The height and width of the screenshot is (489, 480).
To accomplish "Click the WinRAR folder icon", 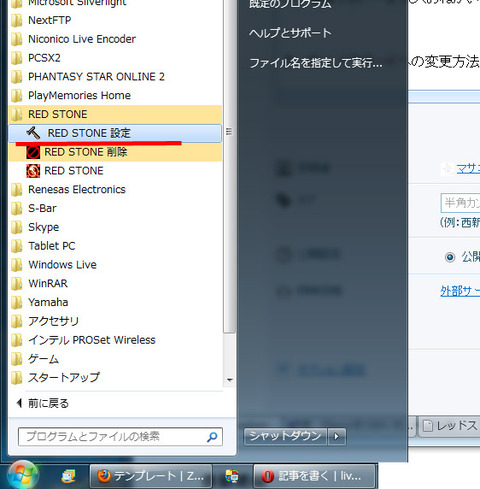I will (x=16, y=284).
